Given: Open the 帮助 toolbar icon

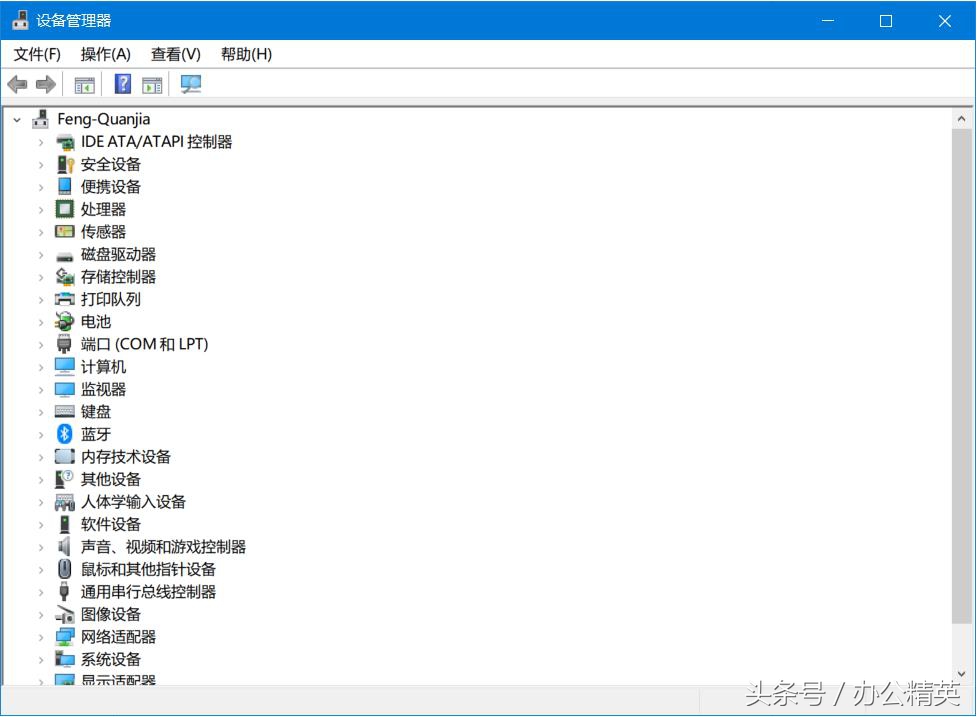Looking at the screenshot, I should pyautogui.click(x=122, y=84).
